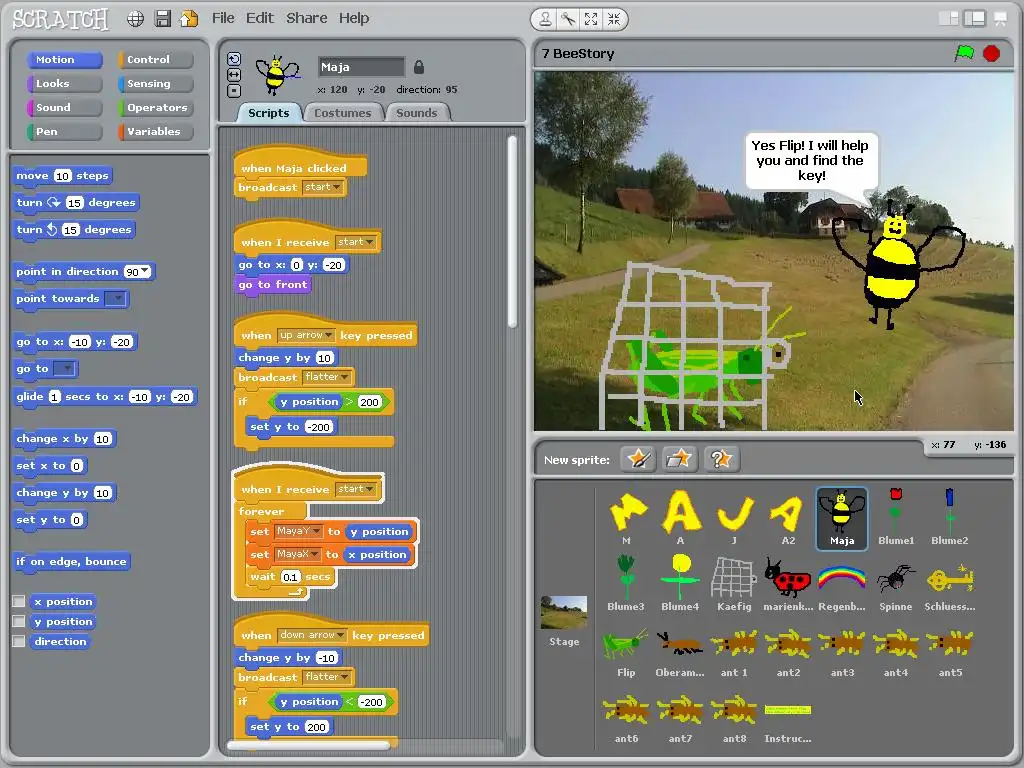
Task: Stop all scripts with red stop sign
Action: (x=991, y=53)
